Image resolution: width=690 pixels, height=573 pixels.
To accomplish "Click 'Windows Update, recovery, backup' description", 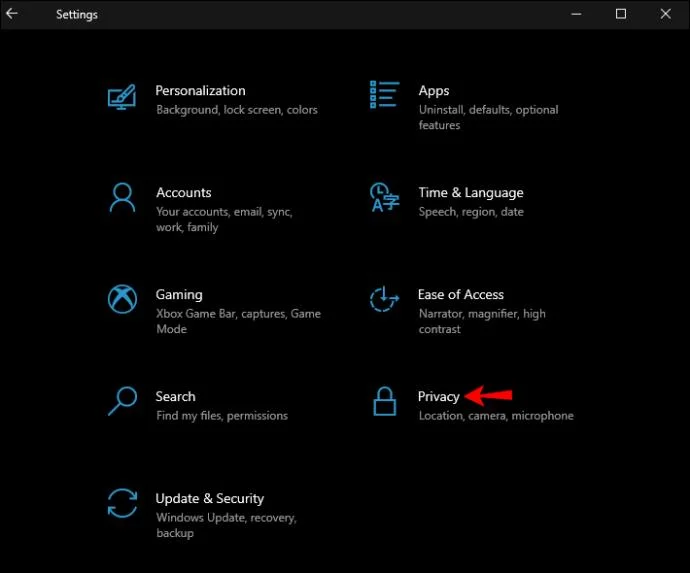I will [x=226, y=525].
